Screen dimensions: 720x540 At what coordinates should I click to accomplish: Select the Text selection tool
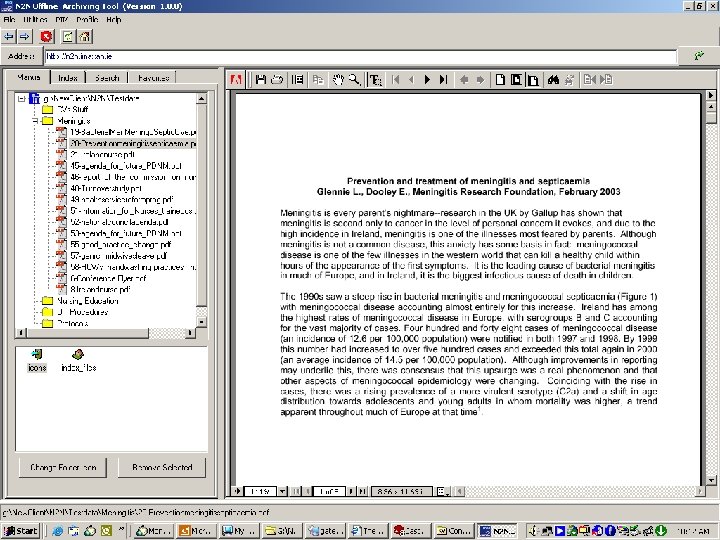click(376, 80)
